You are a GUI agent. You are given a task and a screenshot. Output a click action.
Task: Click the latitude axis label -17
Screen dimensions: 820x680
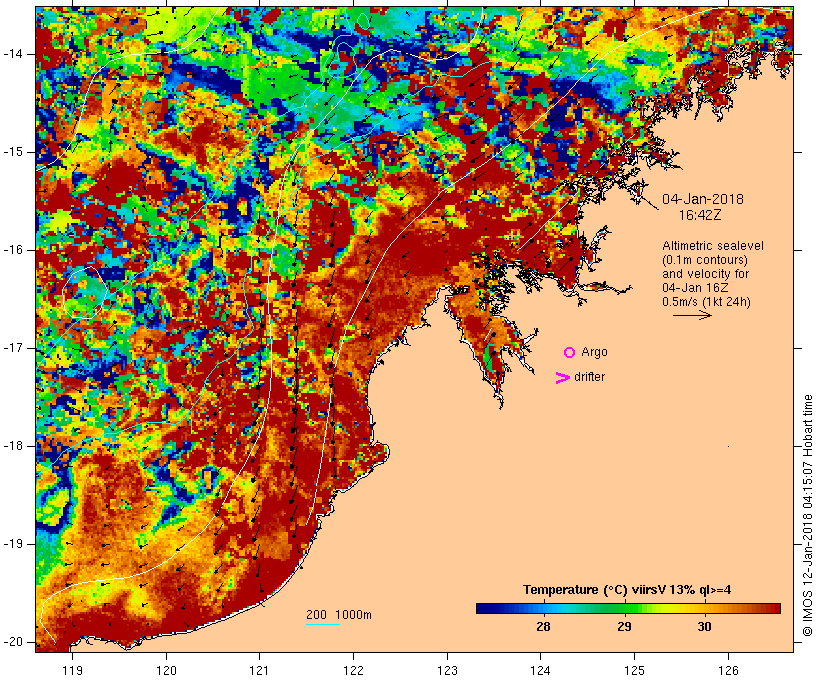point(13,348)
